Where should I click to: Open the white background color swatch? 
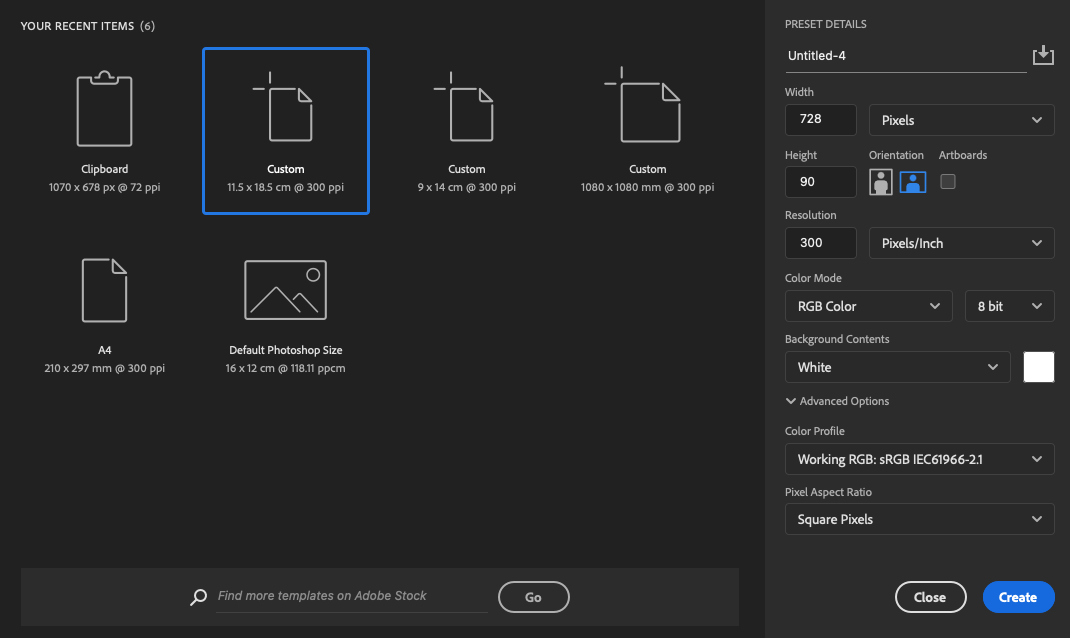pos(1039,367)
